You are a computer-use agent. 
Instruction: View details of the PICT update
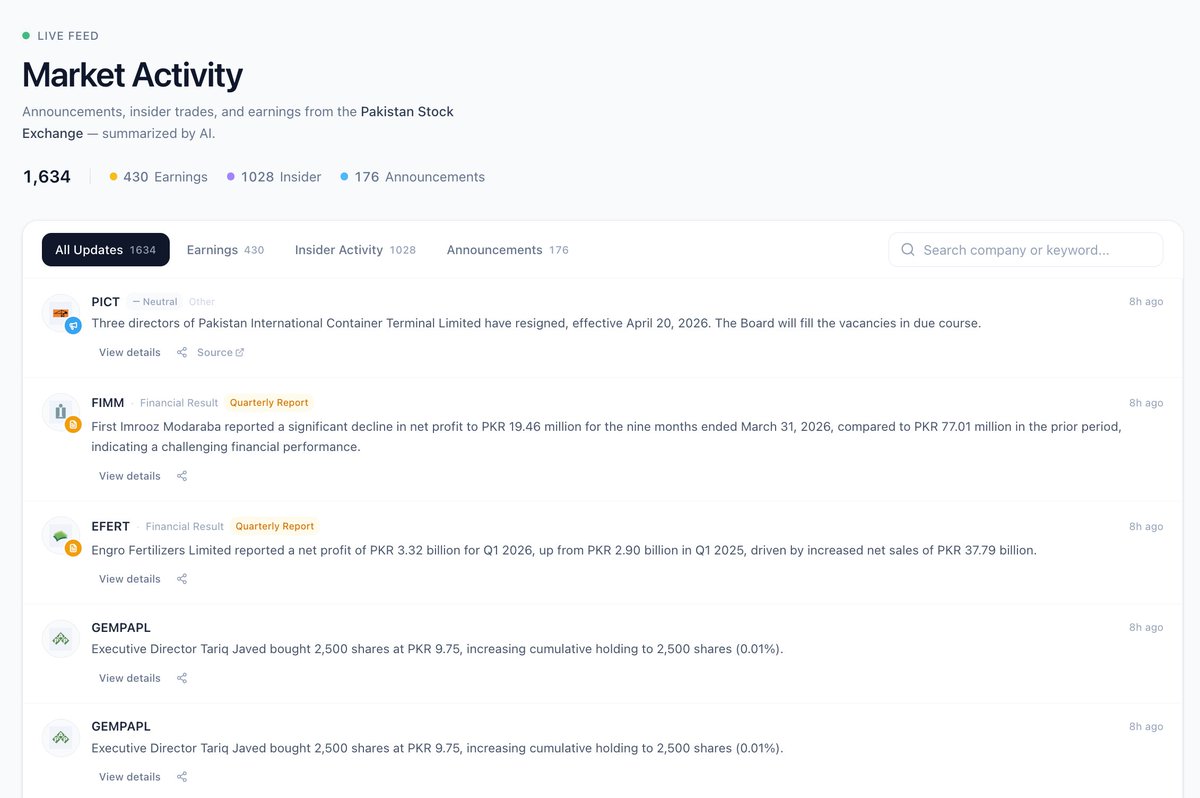coord(130,352)
